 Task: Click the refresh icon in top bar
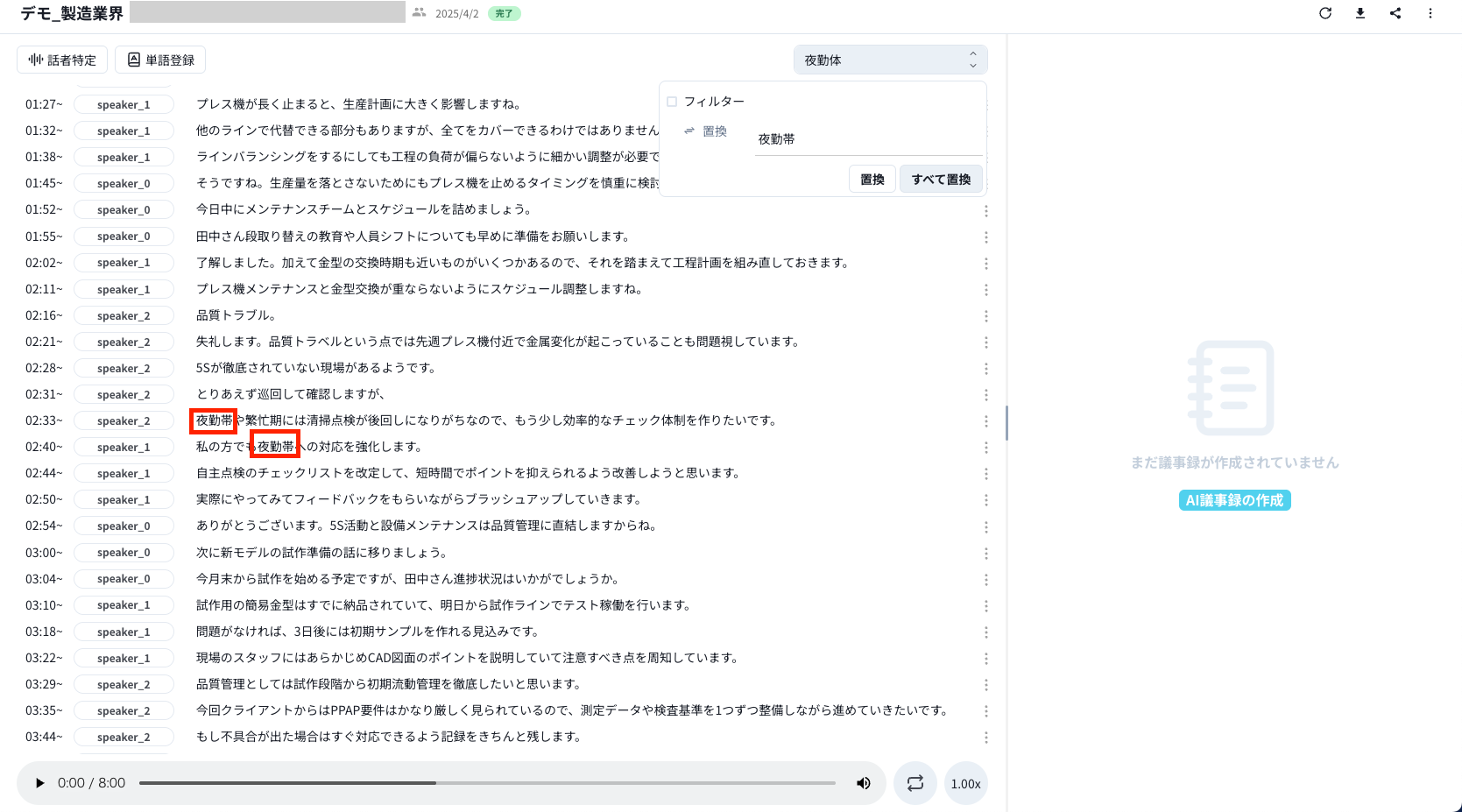coord(1325,13)
